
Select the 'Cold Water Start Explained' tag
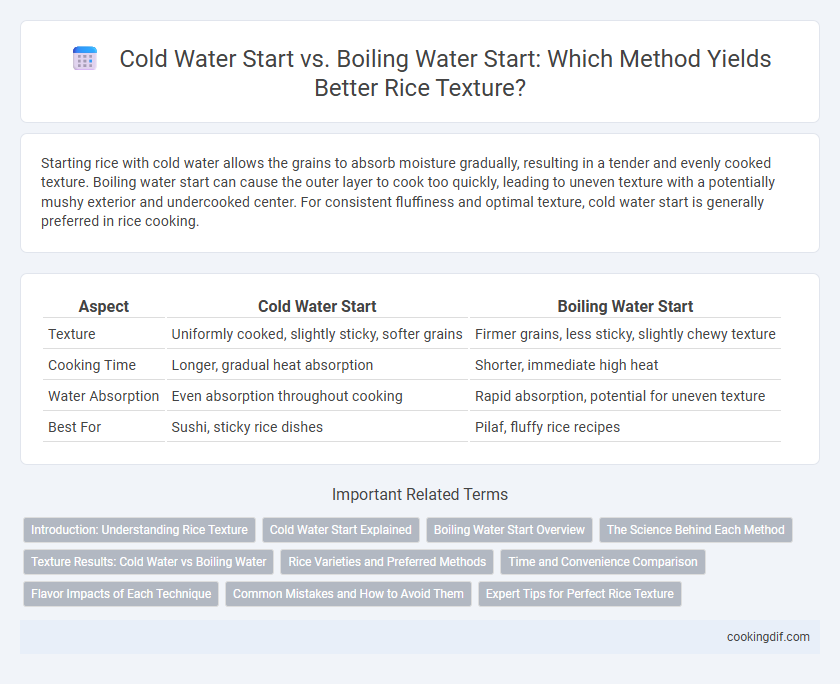pos(341,530)
